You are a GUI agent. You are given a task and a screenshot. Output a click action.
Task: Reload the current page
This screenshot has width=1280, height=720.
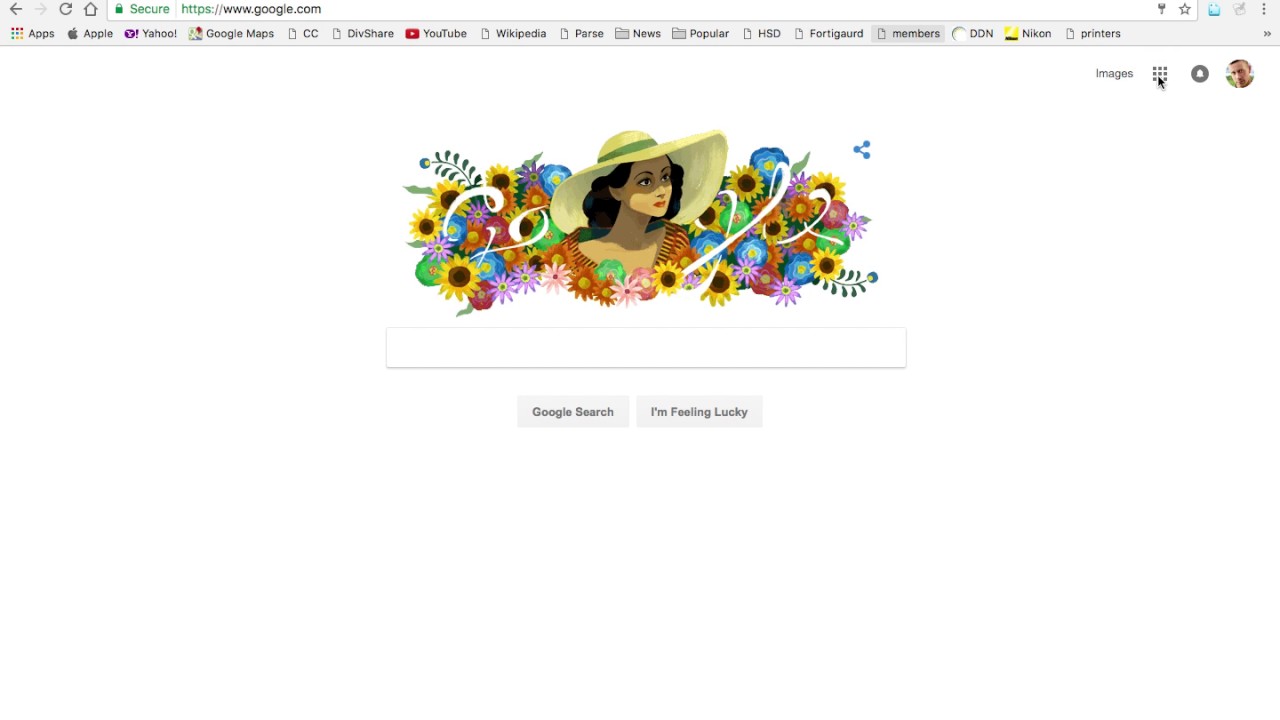[65, 9]
